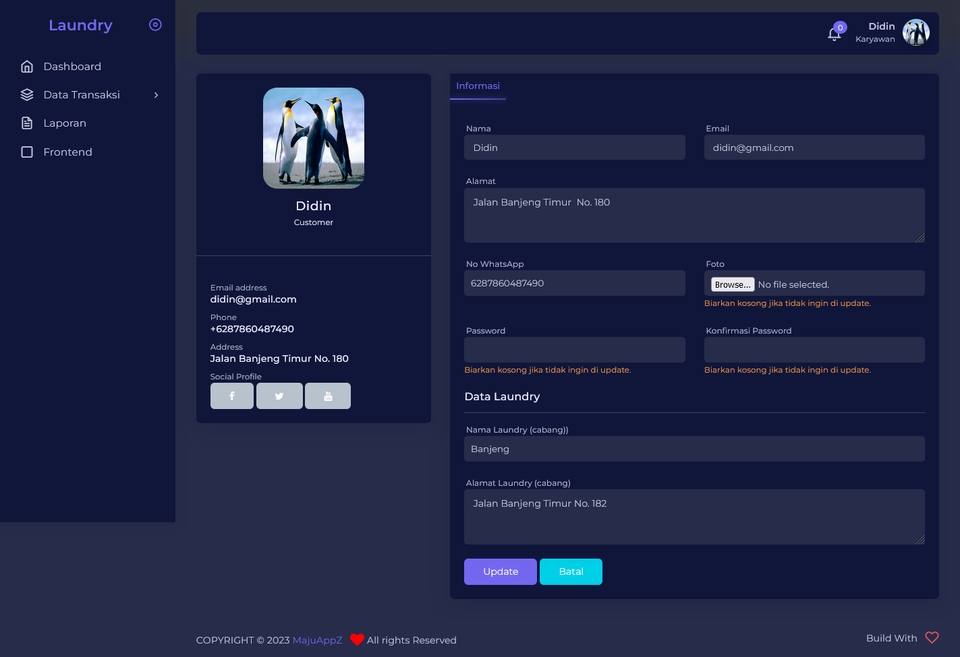960x657 pixels.
Task: Open the Didin user avatar menu
Action: click(916, 32)
